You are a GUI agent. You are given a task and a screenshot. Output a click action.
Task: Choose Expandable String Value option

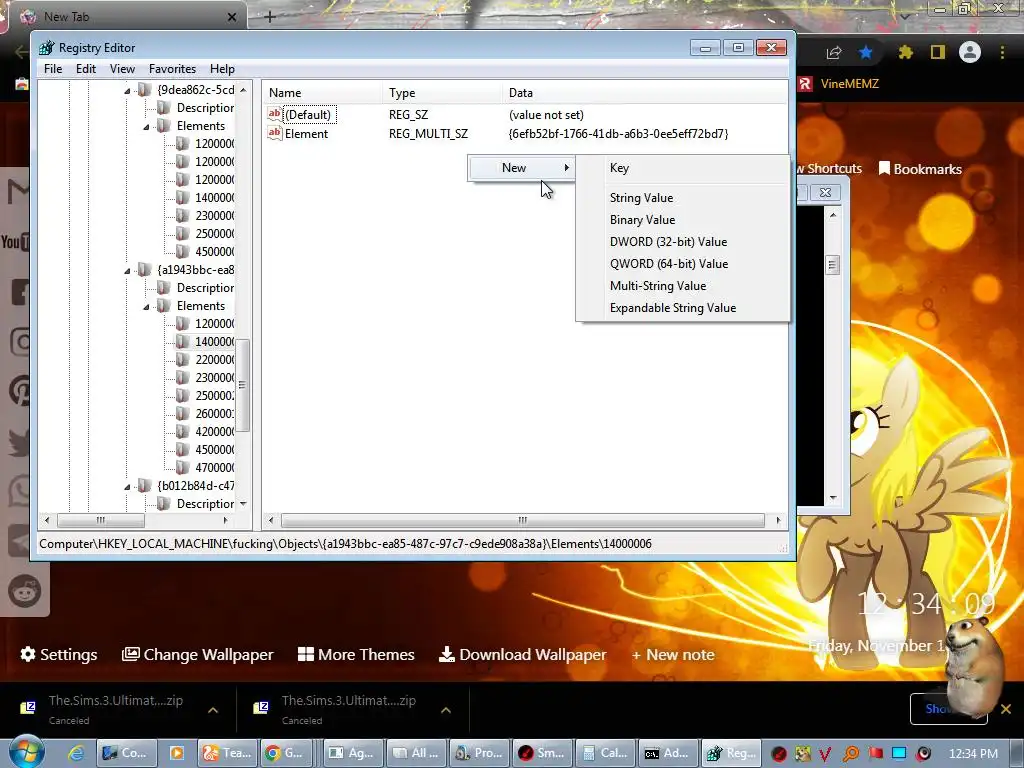pos(682,308)
